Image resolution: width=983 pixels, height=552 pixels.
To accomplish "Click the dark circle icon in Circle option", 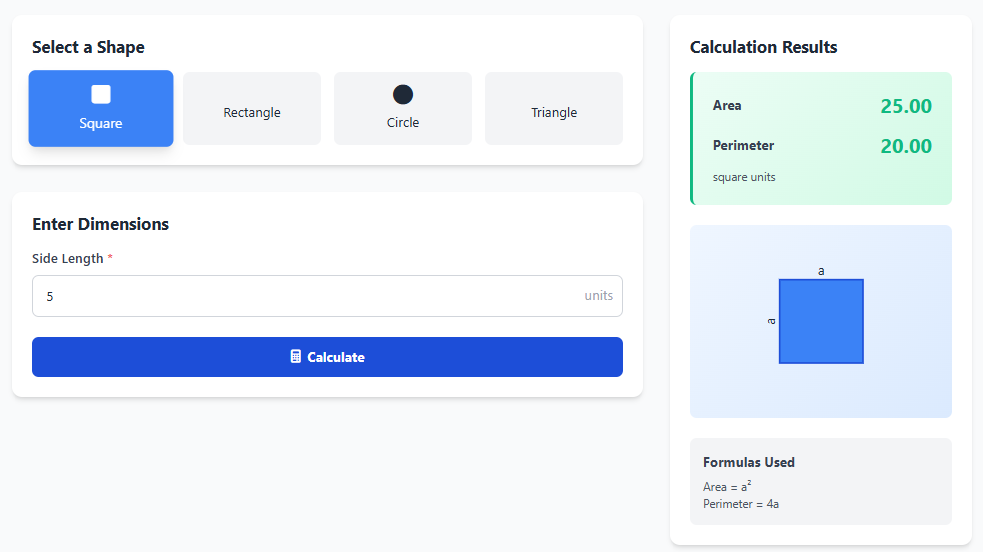I will (403, 94).
